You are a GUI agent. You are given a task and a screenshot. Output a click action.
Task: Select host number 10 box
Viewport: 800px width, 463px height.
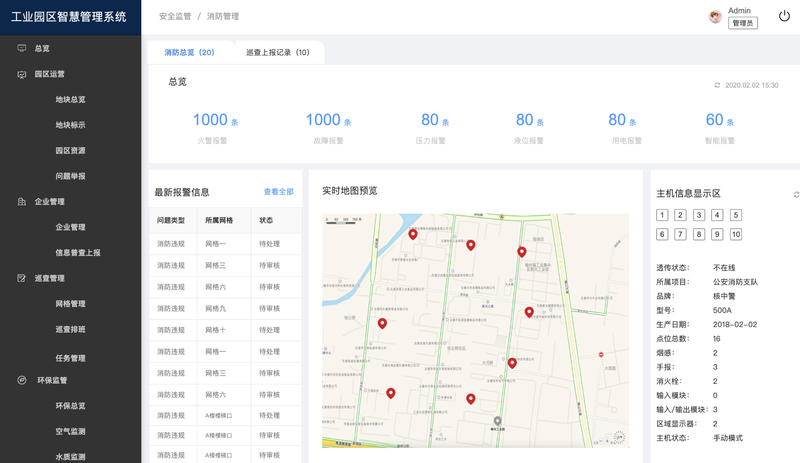(735, 234)
